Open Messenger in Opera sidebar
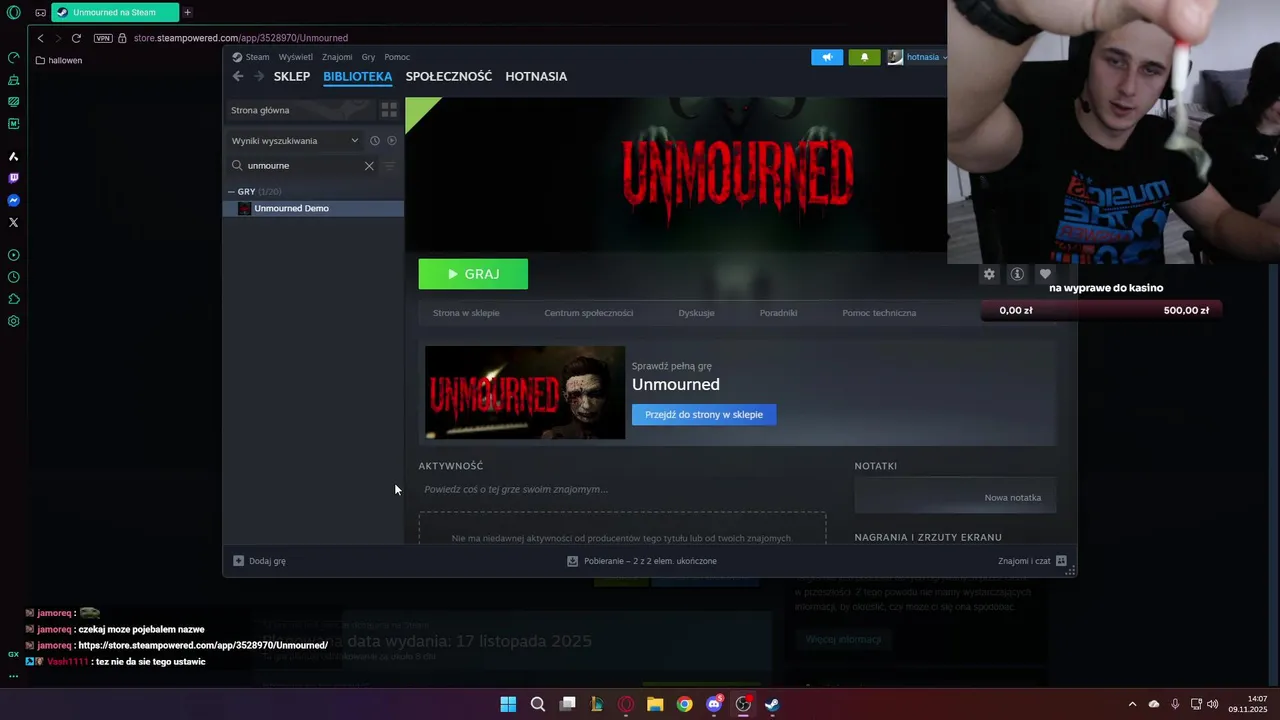Image resolution: width=1280 pixels, height=720 pixels. [13, 200]
